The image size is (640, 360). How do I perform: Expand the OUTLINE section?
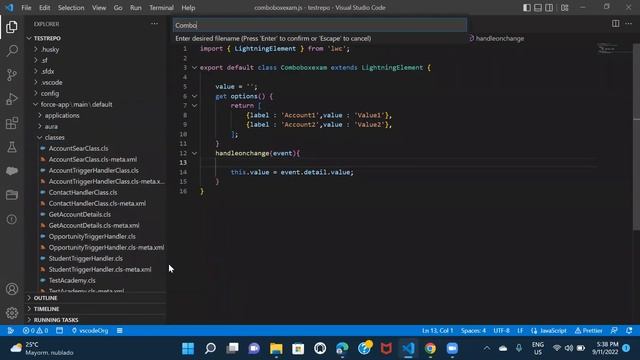(x=45, y=298)
